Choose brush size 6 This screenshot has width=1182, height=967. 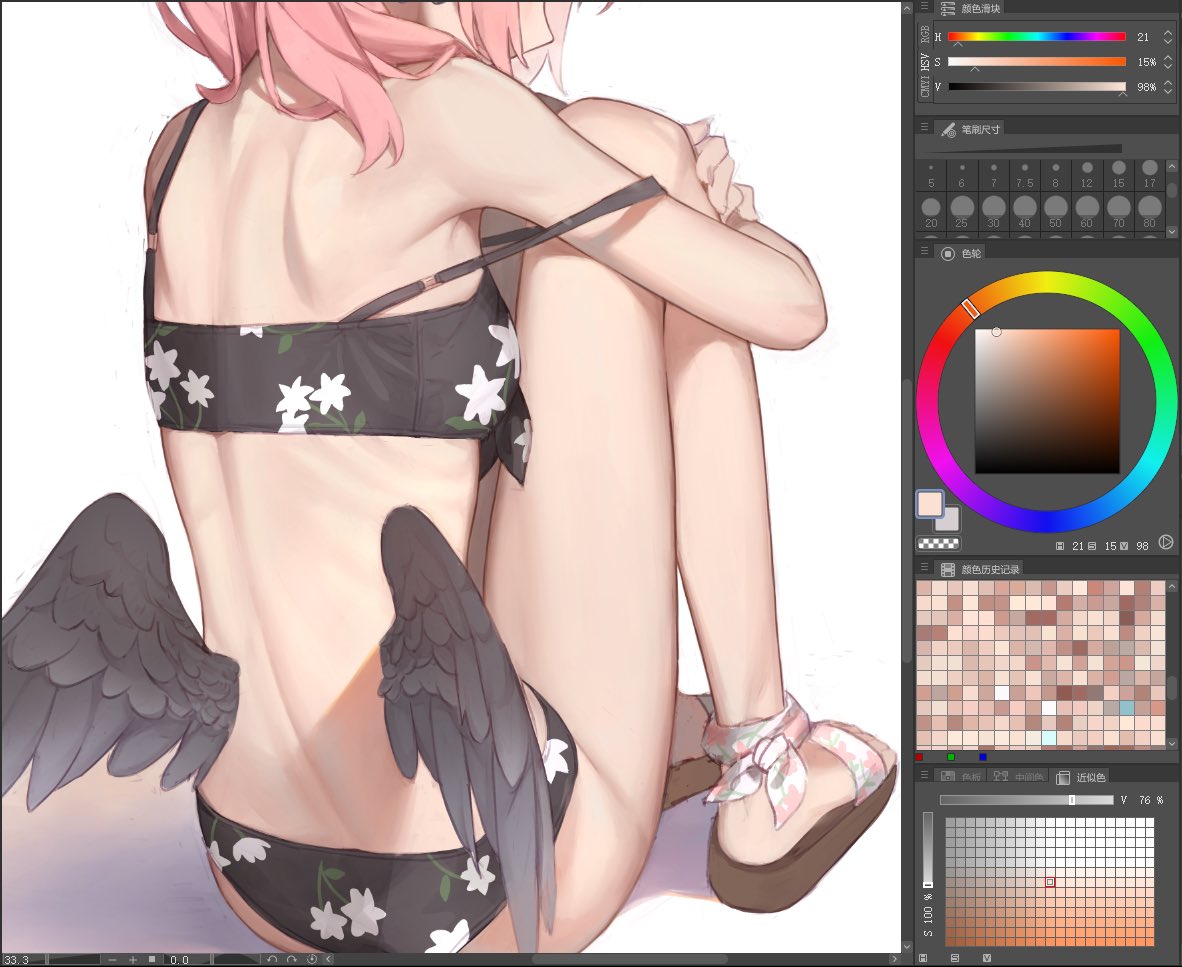tap(962, 175)
